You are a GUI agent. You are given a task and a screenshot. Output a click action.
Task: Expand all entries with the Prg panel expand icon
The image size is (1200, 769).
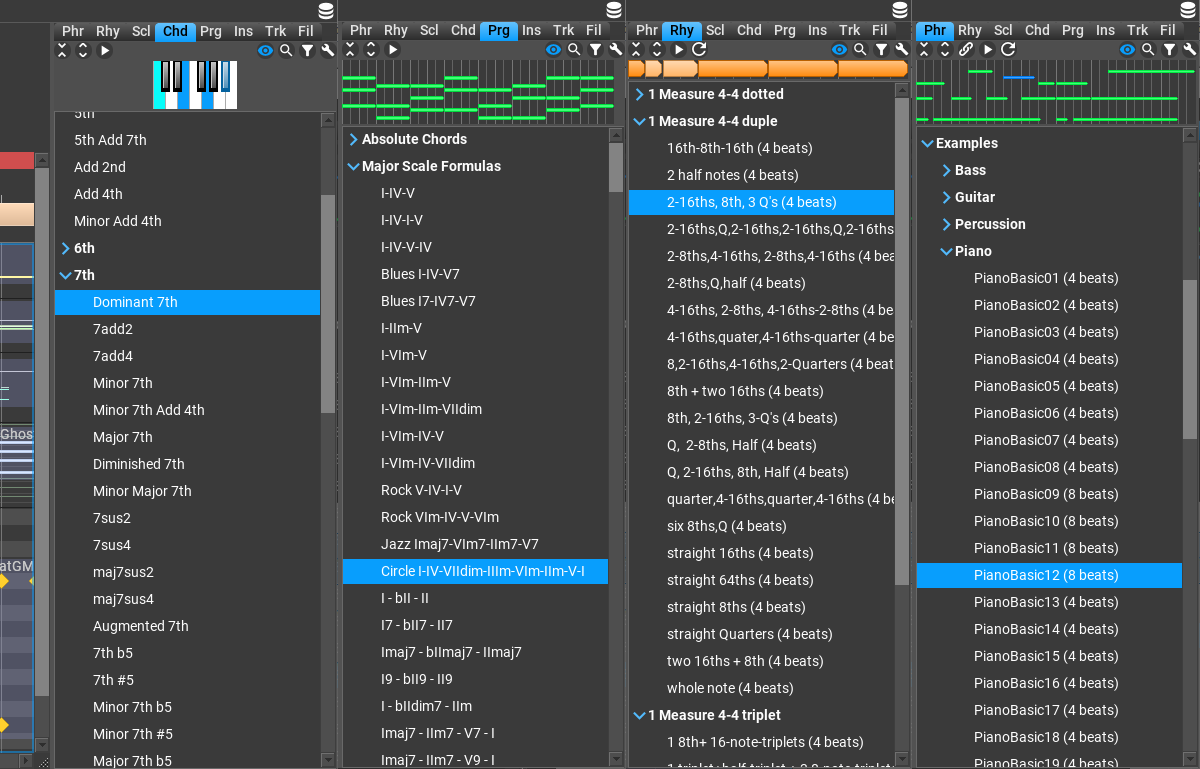(370, 49)
